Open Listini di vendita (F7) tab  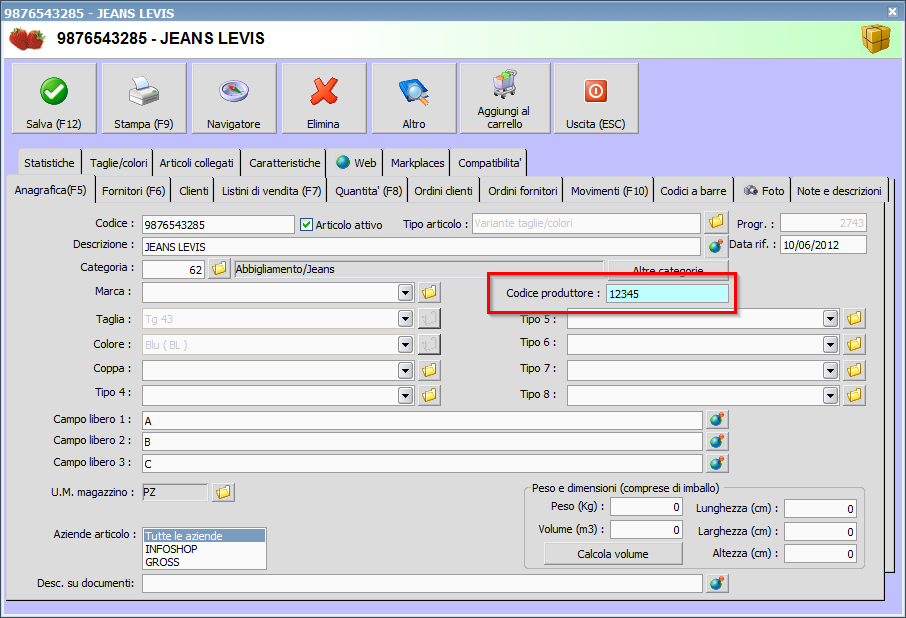tap(272, 191)
